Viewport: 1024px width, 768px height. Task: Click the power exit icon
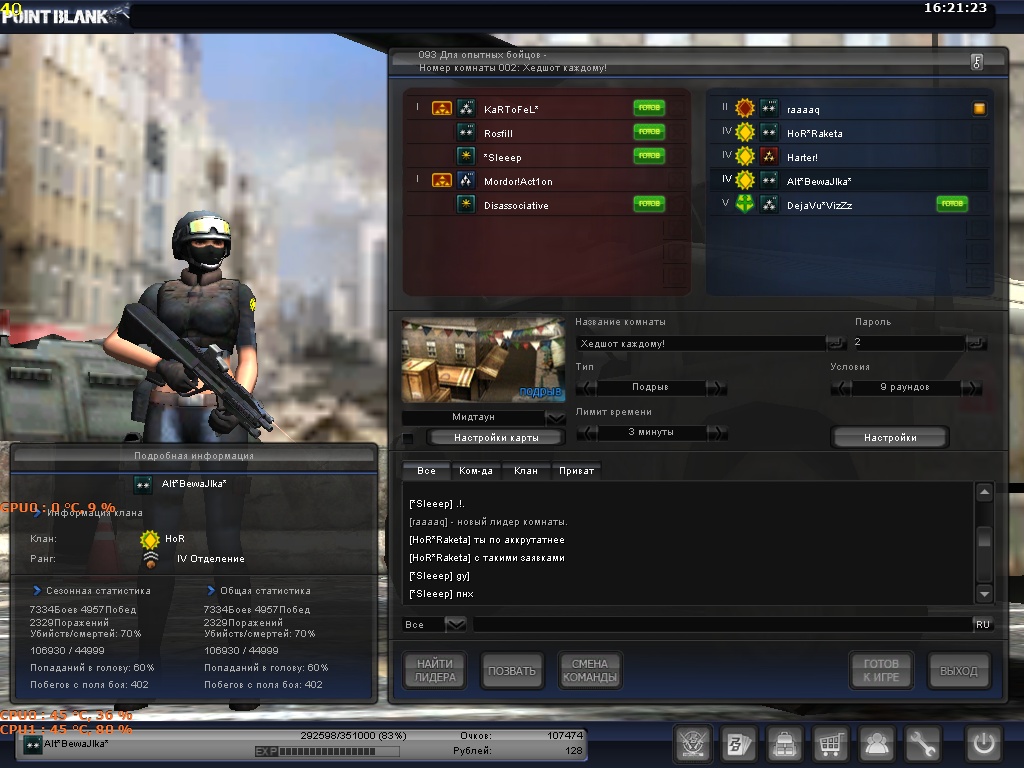[984, 743]
